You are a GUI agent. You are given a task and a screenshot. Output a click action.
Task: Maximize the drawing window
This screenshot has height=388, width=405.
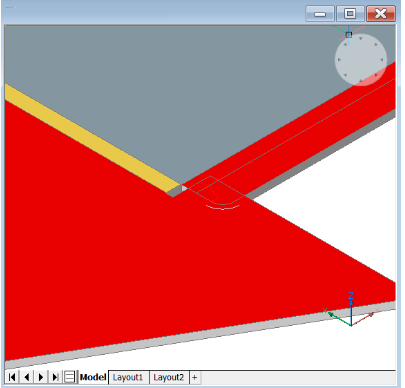[350, 14]
